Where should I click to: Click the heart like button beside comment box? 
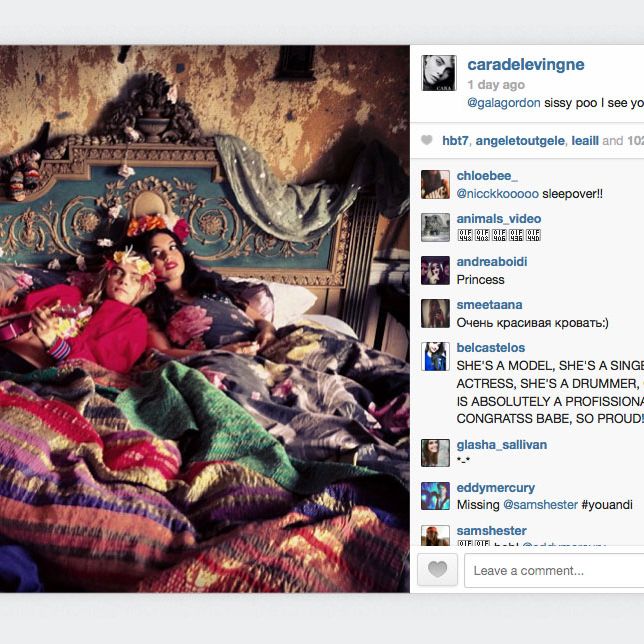tap(437, 570)
